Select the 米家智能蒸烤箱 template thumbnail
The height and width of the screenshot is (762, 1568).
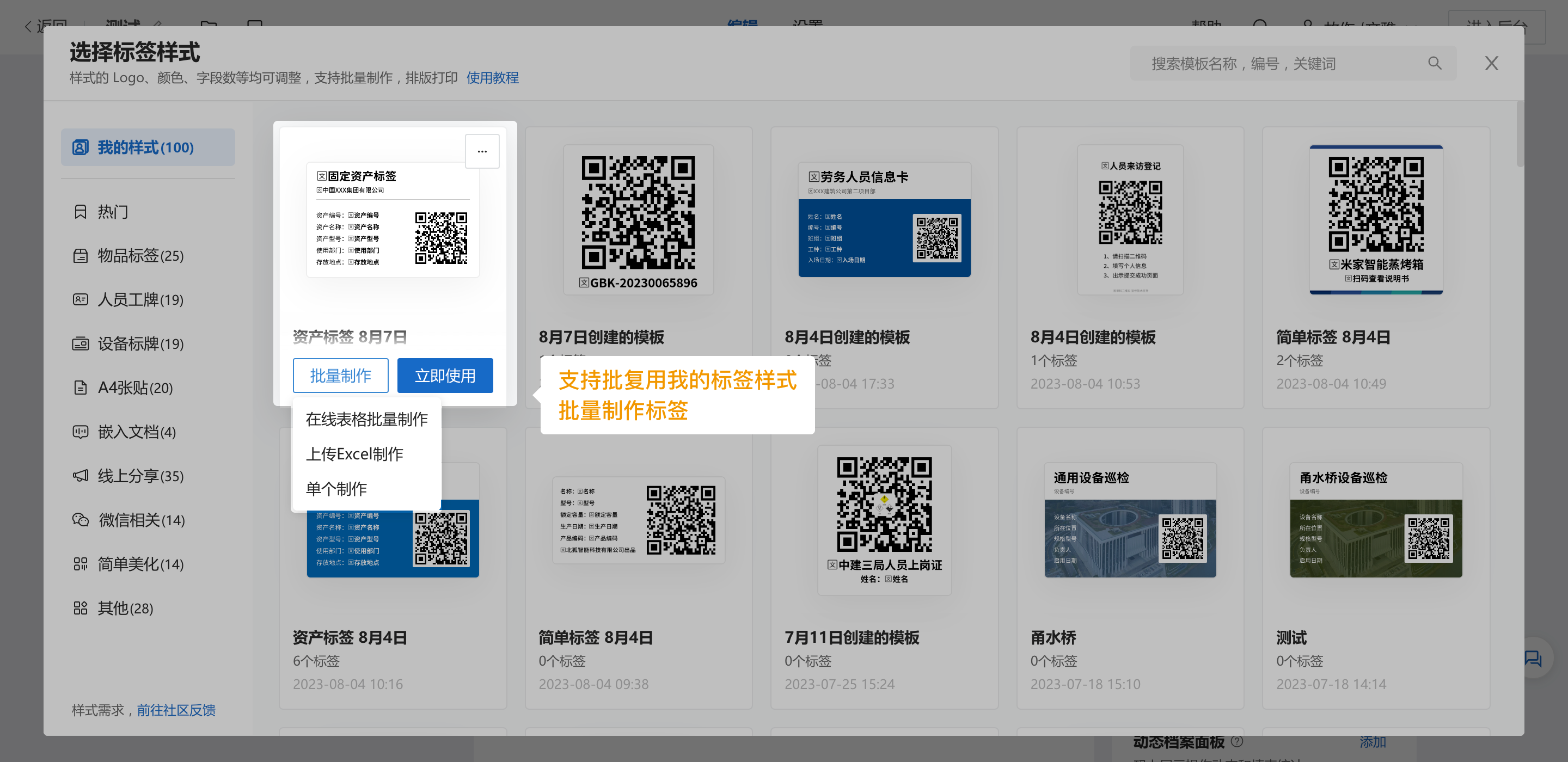coord(1376,220)
